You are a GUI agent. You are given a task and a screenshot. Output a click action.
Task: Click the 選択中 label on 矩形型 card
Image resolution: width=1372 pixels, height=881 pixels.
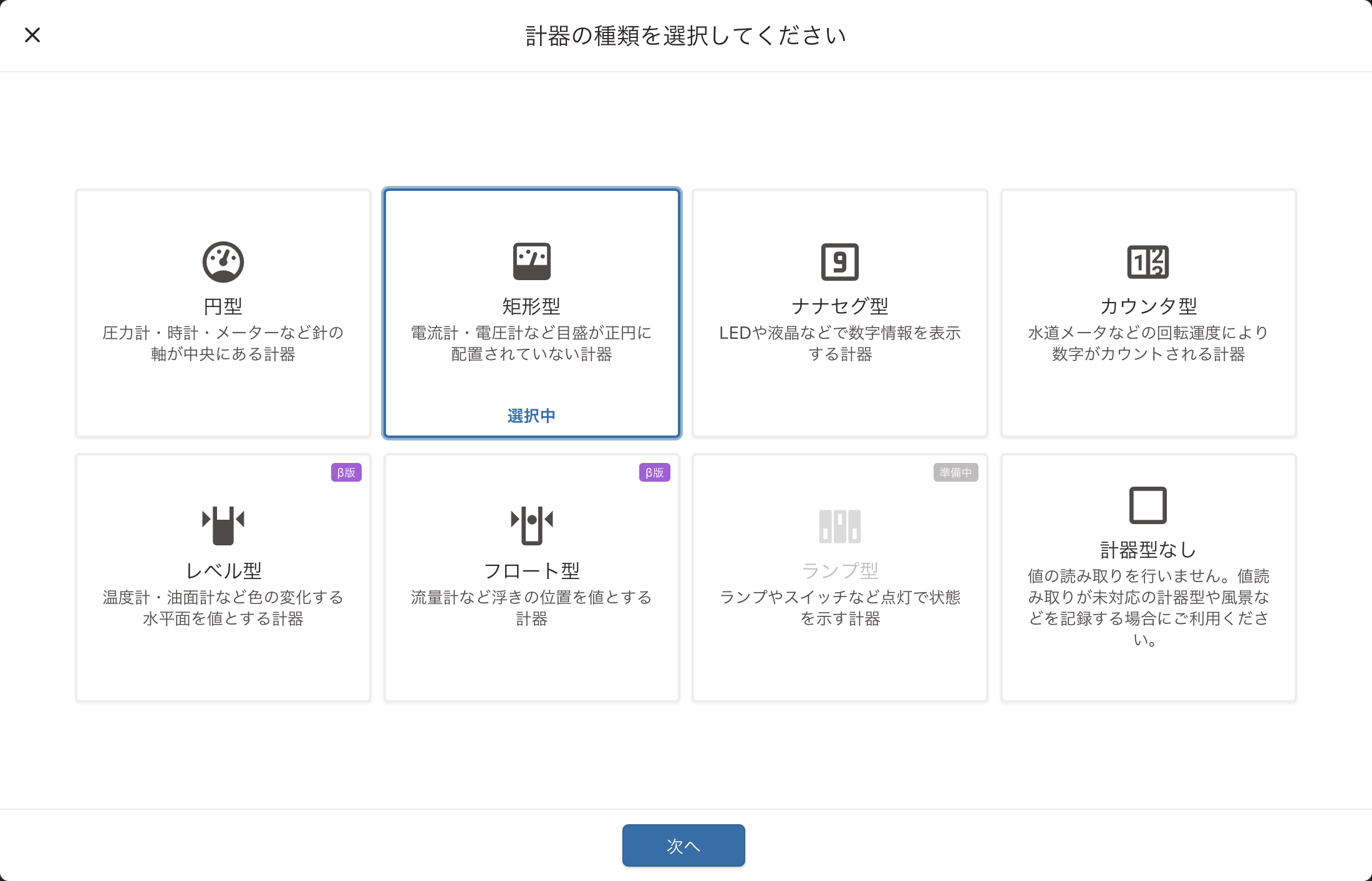point(531,416)
